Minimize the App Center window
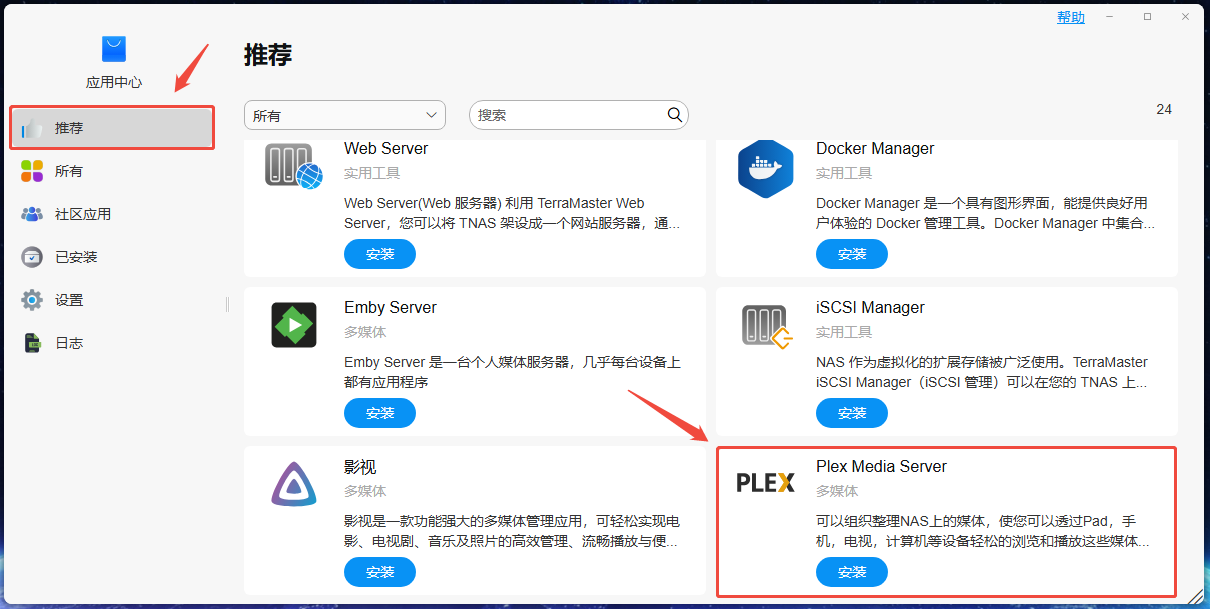Screen dimensions: 1210x609 pyautogui.click(x=1110, y=16)
